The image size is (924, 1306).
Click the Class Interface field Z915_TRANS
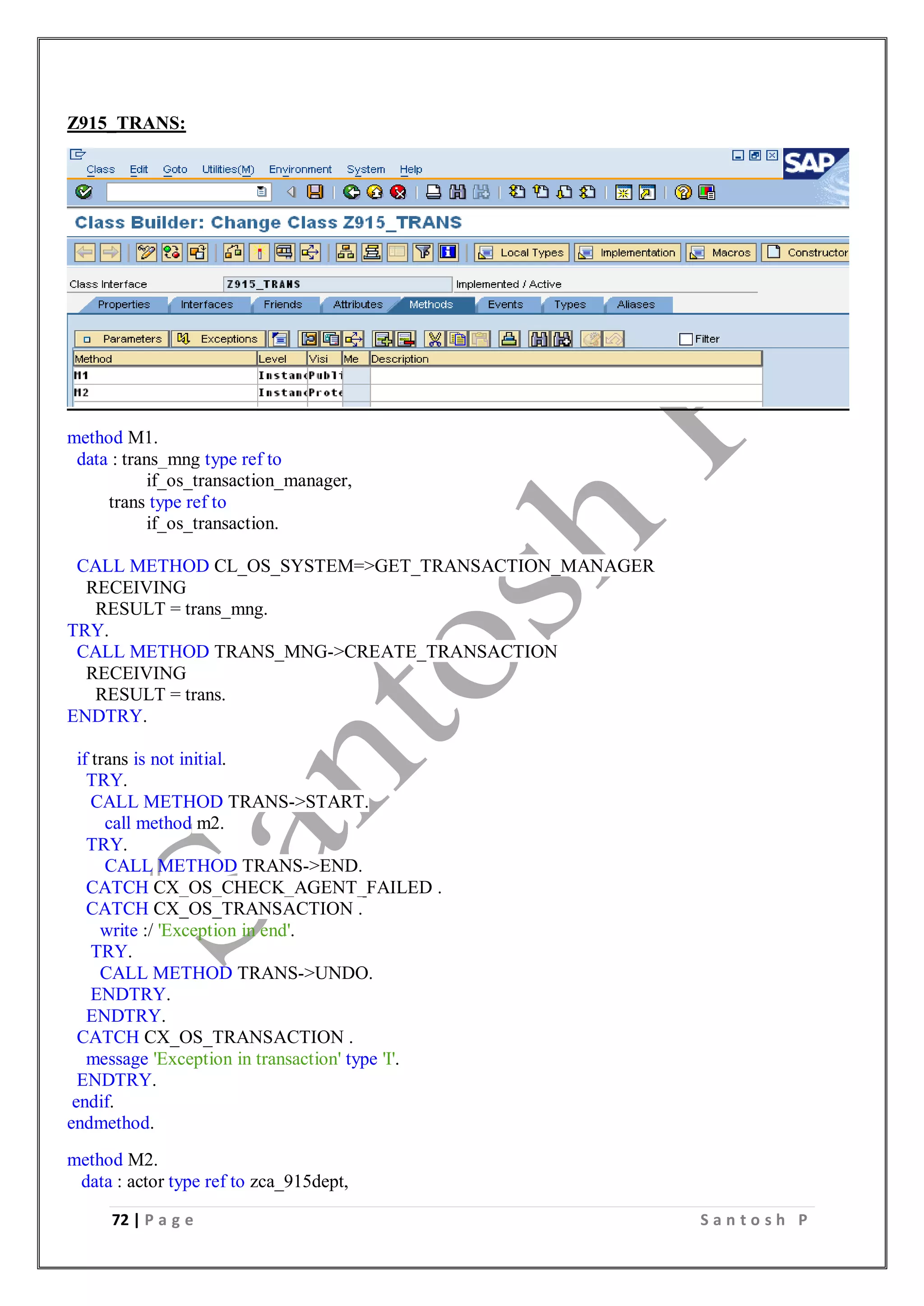[x=337, y=284]
